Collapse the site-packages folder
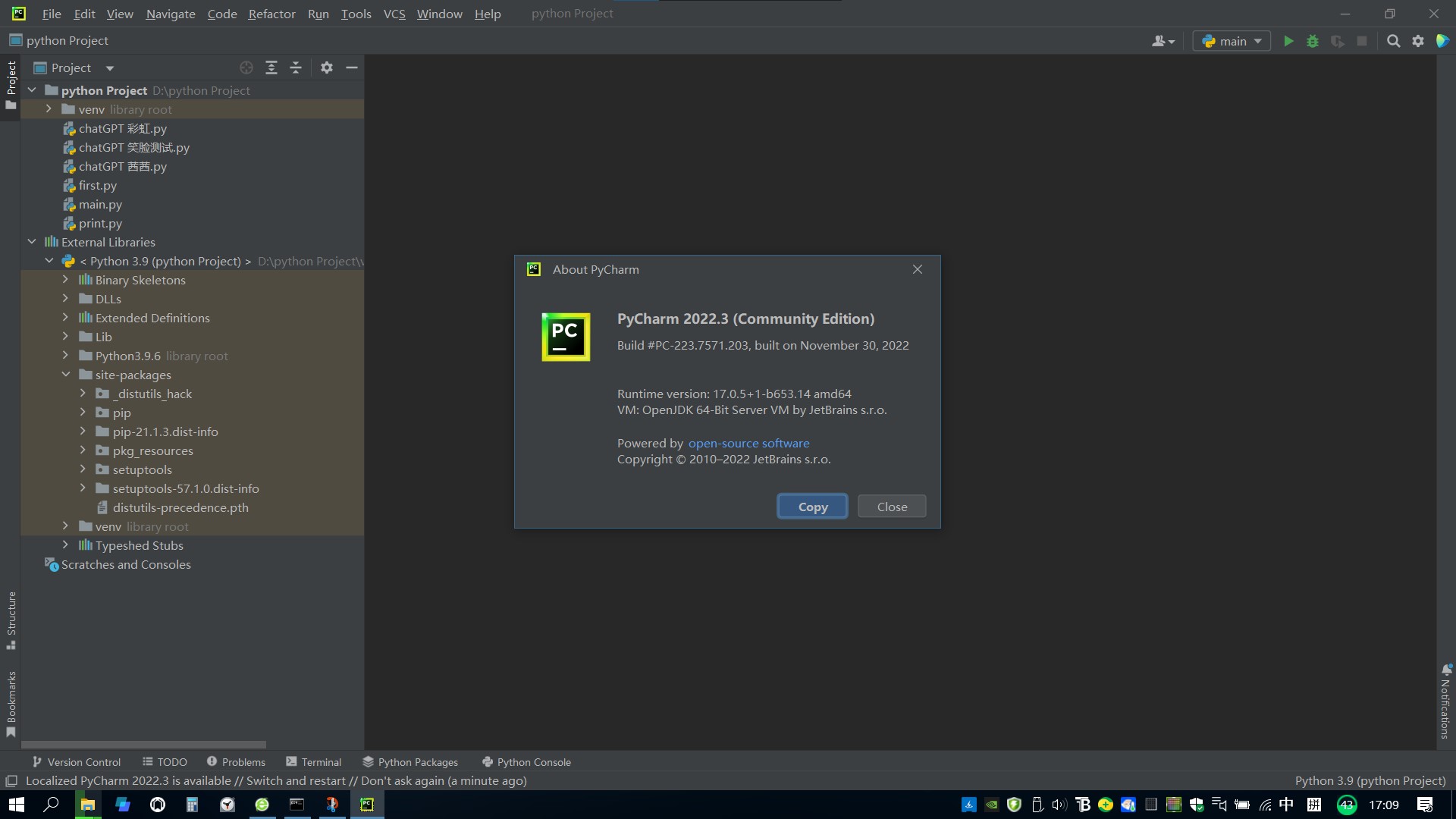This screenshot has width=1456, height=819. point(65,375)
